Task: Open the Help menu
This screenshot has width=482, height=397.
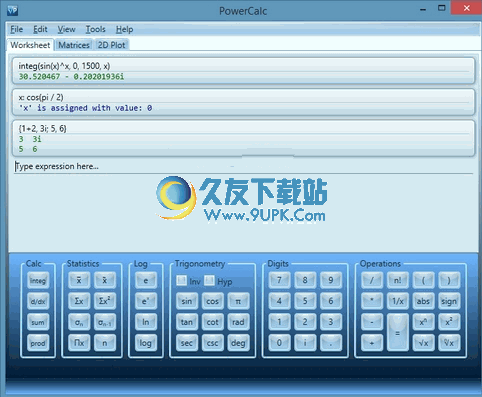Action: click(125, 29)
